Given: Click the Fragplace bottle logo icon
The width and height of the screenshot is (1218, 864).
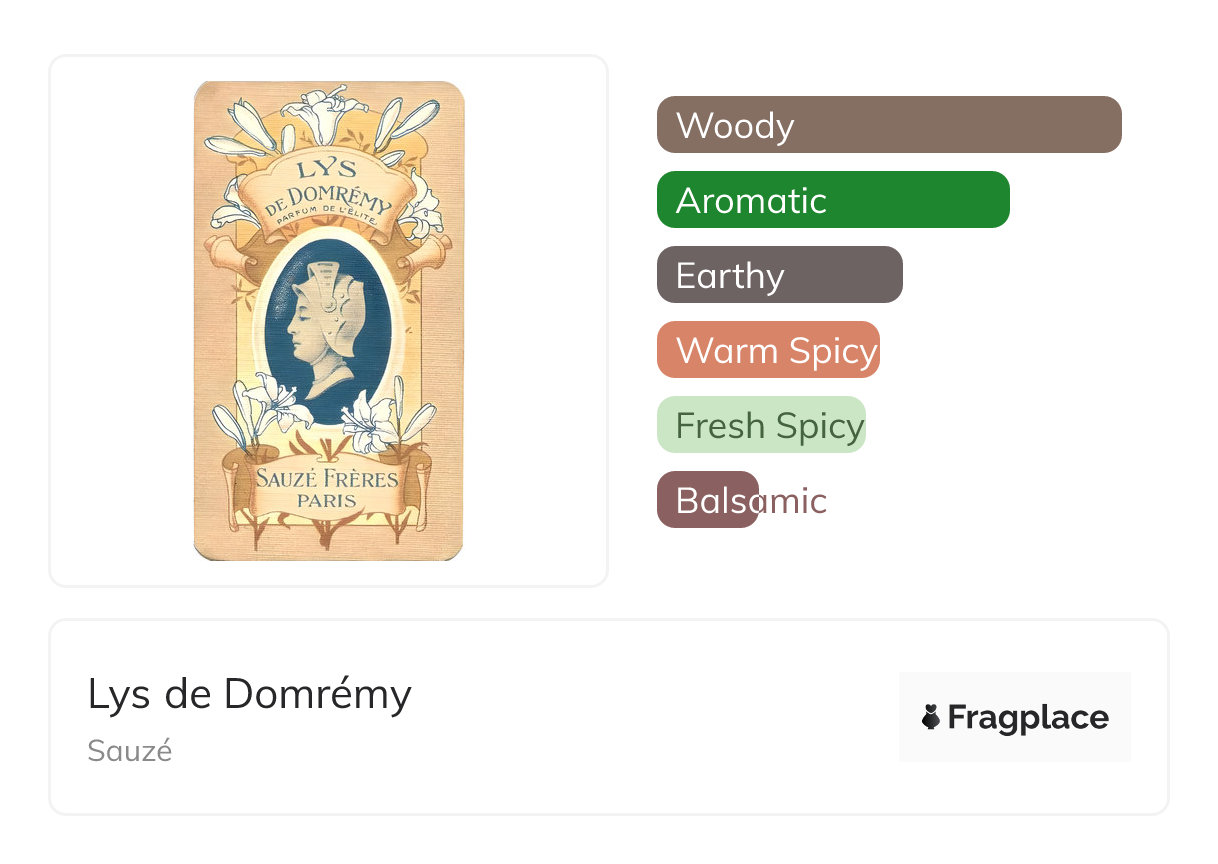Looking at the screenshot, I should coord(931,717).
